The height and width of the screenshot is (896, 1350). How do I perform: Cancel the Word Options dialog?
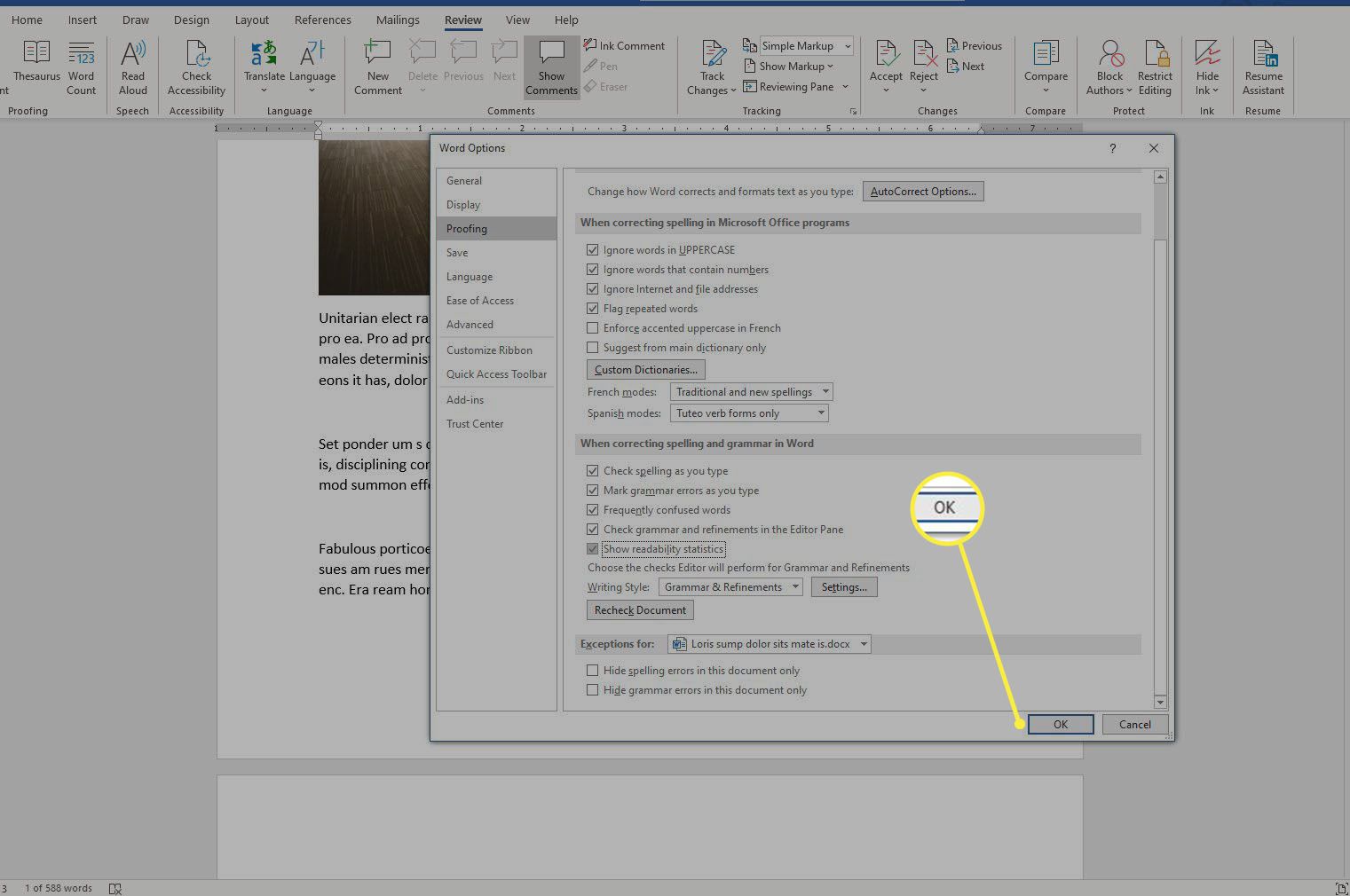(1135, 725)
